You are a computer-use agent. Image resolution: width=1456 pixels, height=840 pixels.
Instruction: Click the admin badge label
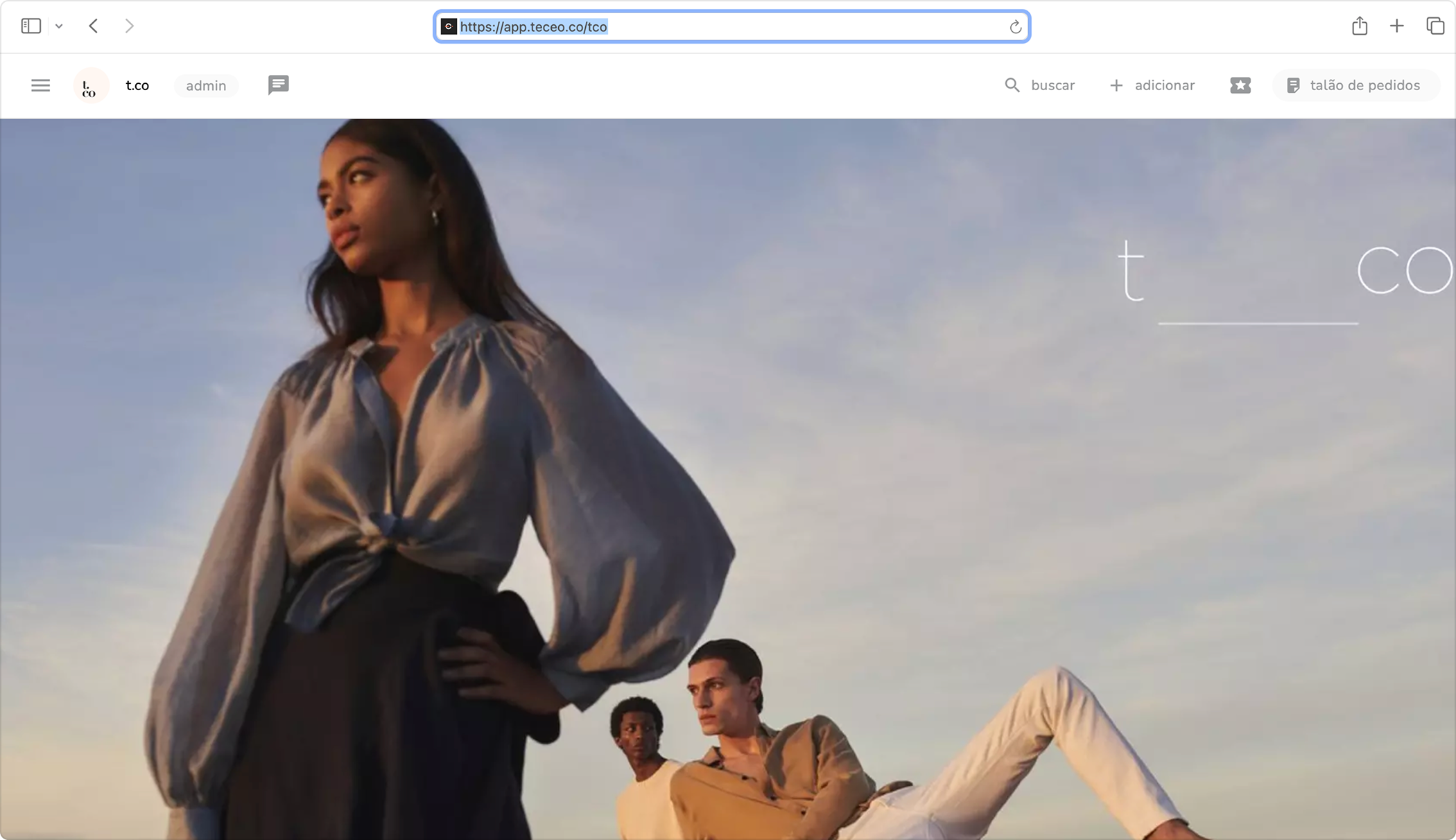tap(206, 86)
